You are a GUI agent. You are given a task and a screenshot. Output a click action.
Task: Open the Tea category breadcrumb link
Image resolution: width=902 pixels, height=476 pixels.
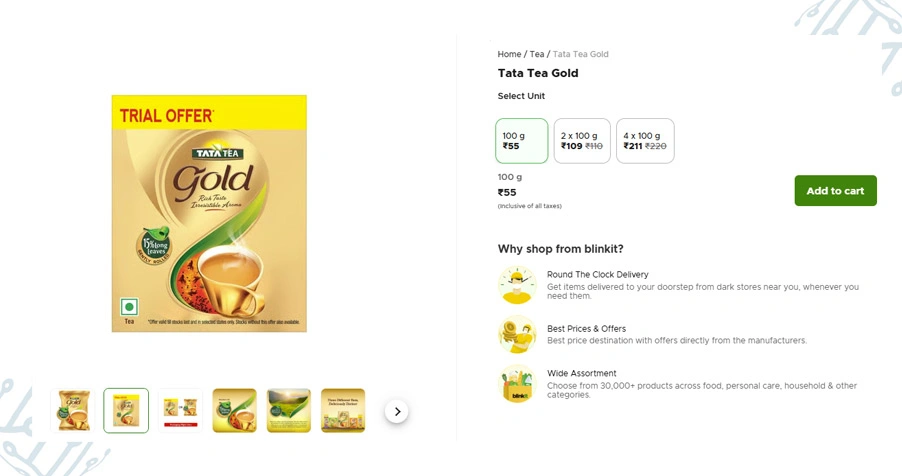click(x=537, y=54)
